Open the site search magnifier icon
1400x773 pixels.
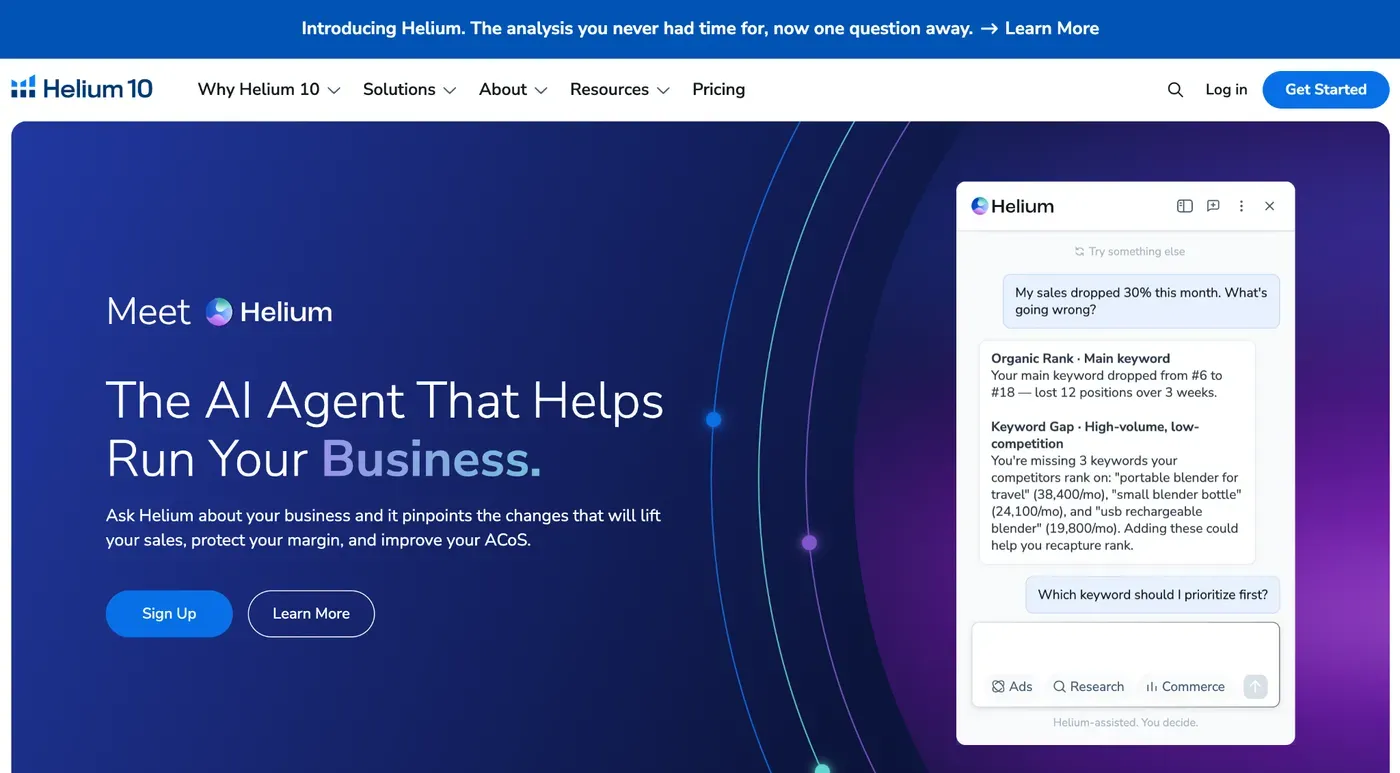[1175, 90]
